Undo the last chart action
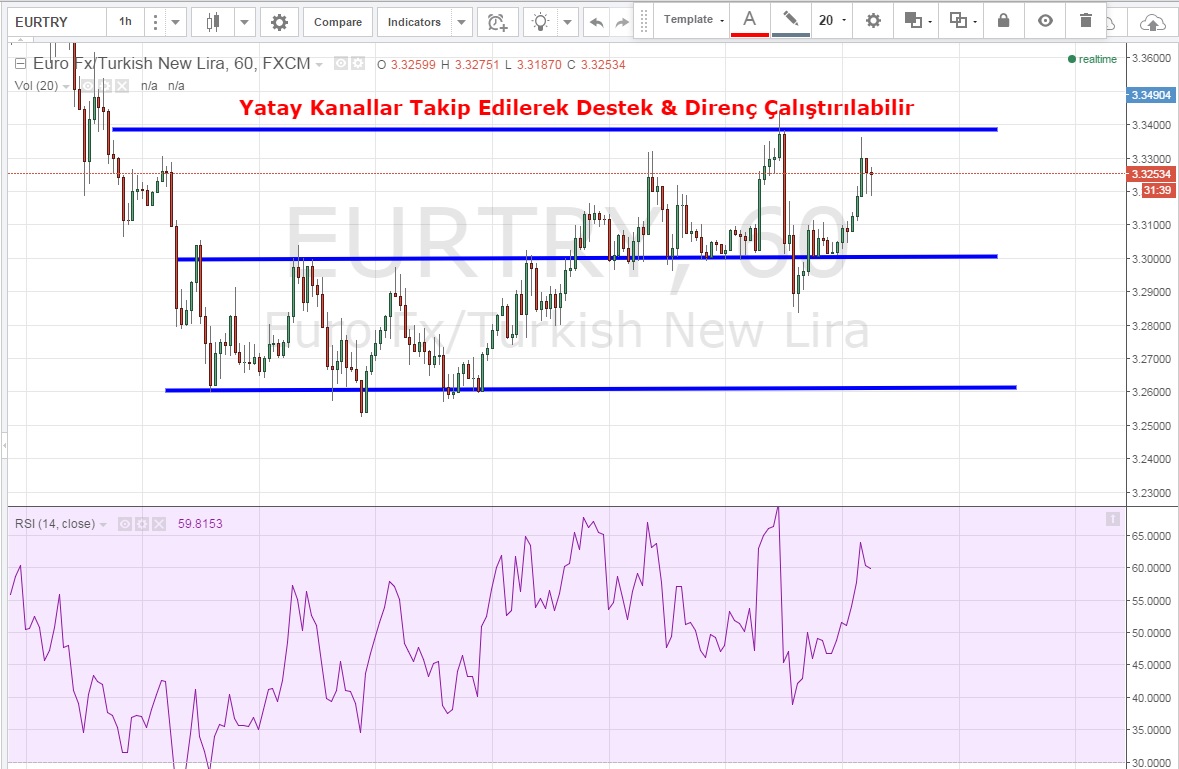The image size is (1179, 769). pyautogui.click(x=597, y=22)
